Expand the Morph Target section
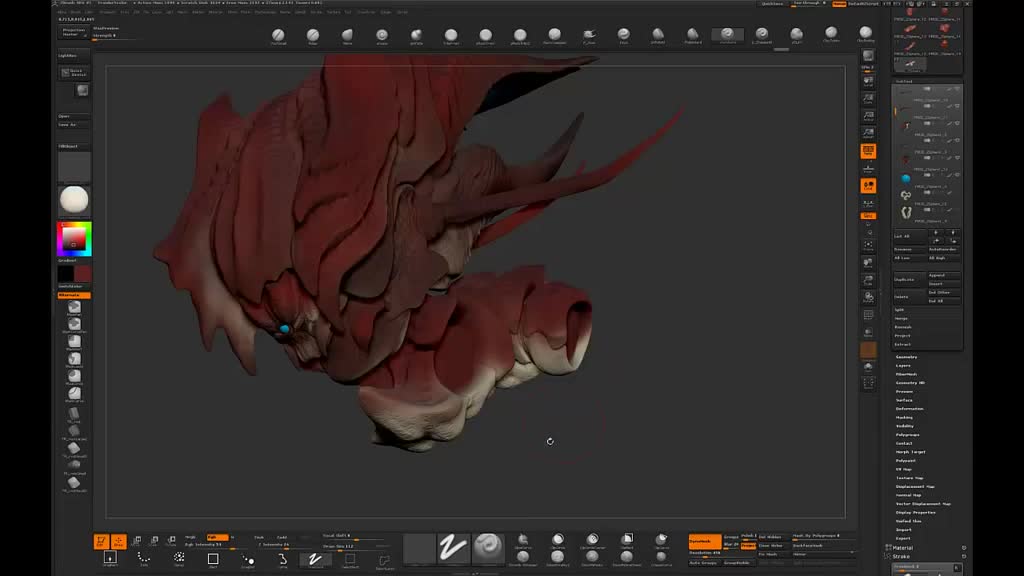1024x576 pixels. [x=911, y=452]
